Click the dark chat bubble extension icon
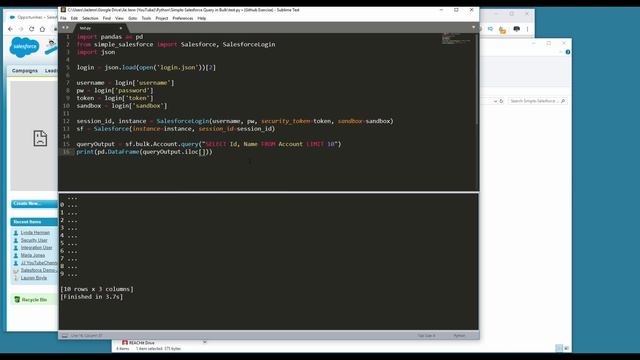 (516, 29)
